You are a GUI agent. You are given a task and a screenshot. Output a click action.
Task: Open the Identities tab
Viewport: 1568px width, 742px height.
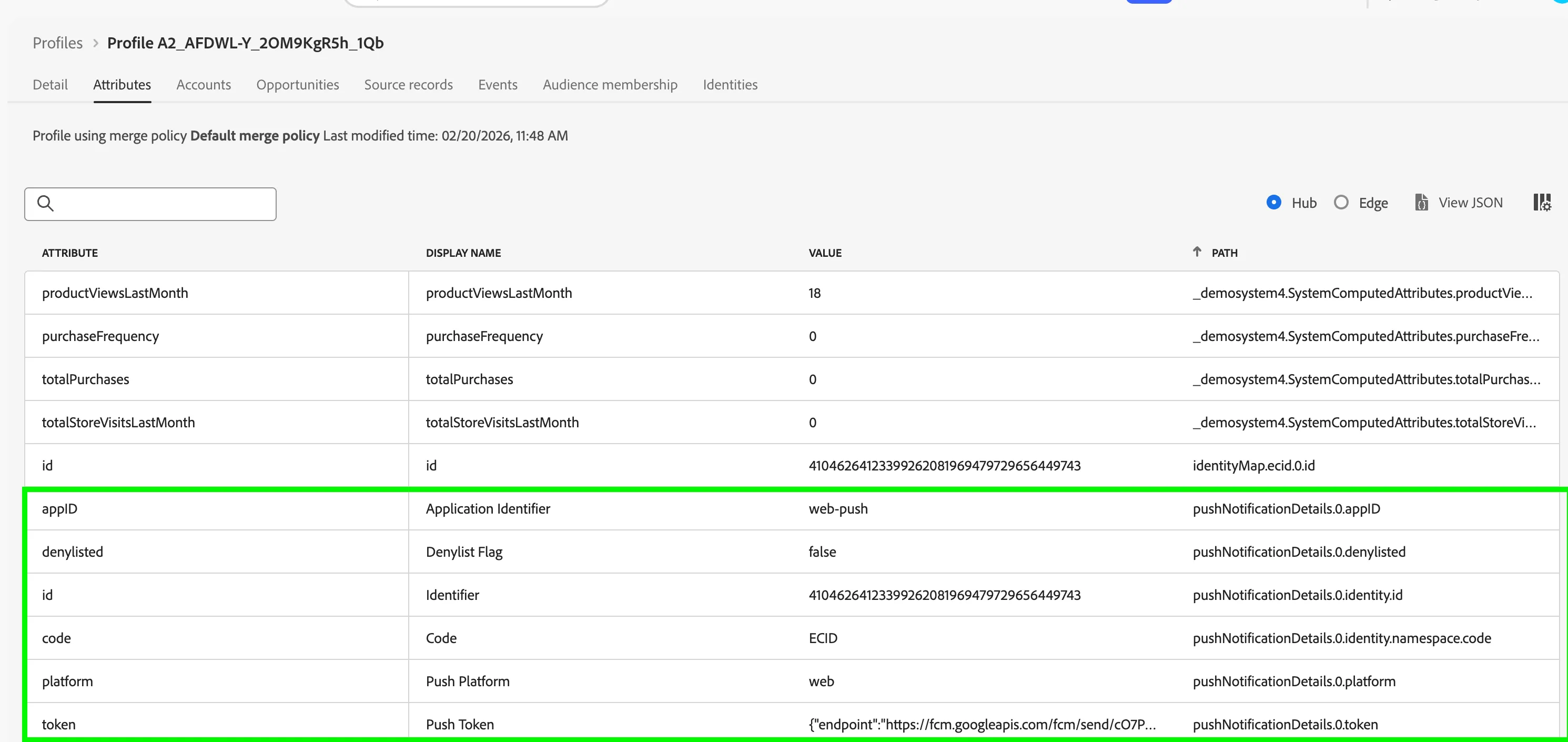pos(730,85)
